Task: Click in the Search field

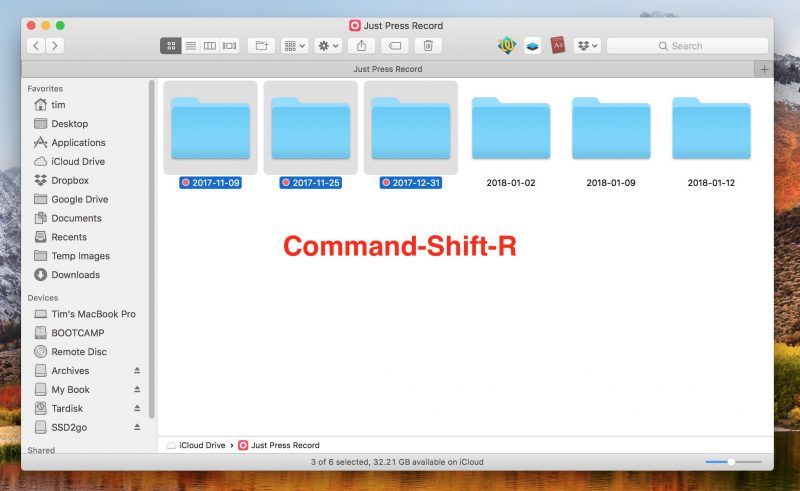Action: [687, 46]
